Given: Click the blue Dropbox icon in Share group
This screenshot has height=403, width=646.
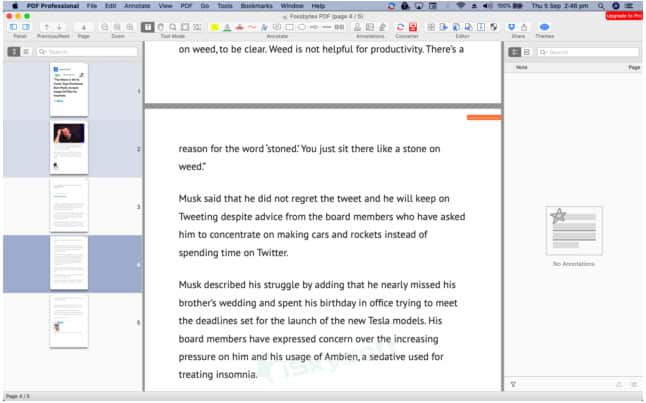Looking at the screenshot, I should tap(512, 27).
